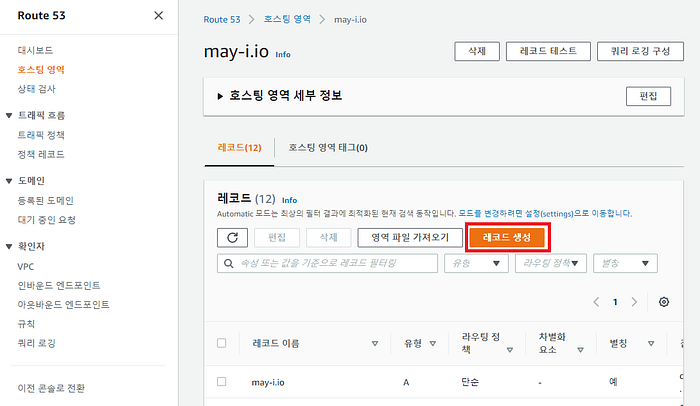Select all records with header checkbox
This screenshot has height=406, width=700.
(221, 343)
